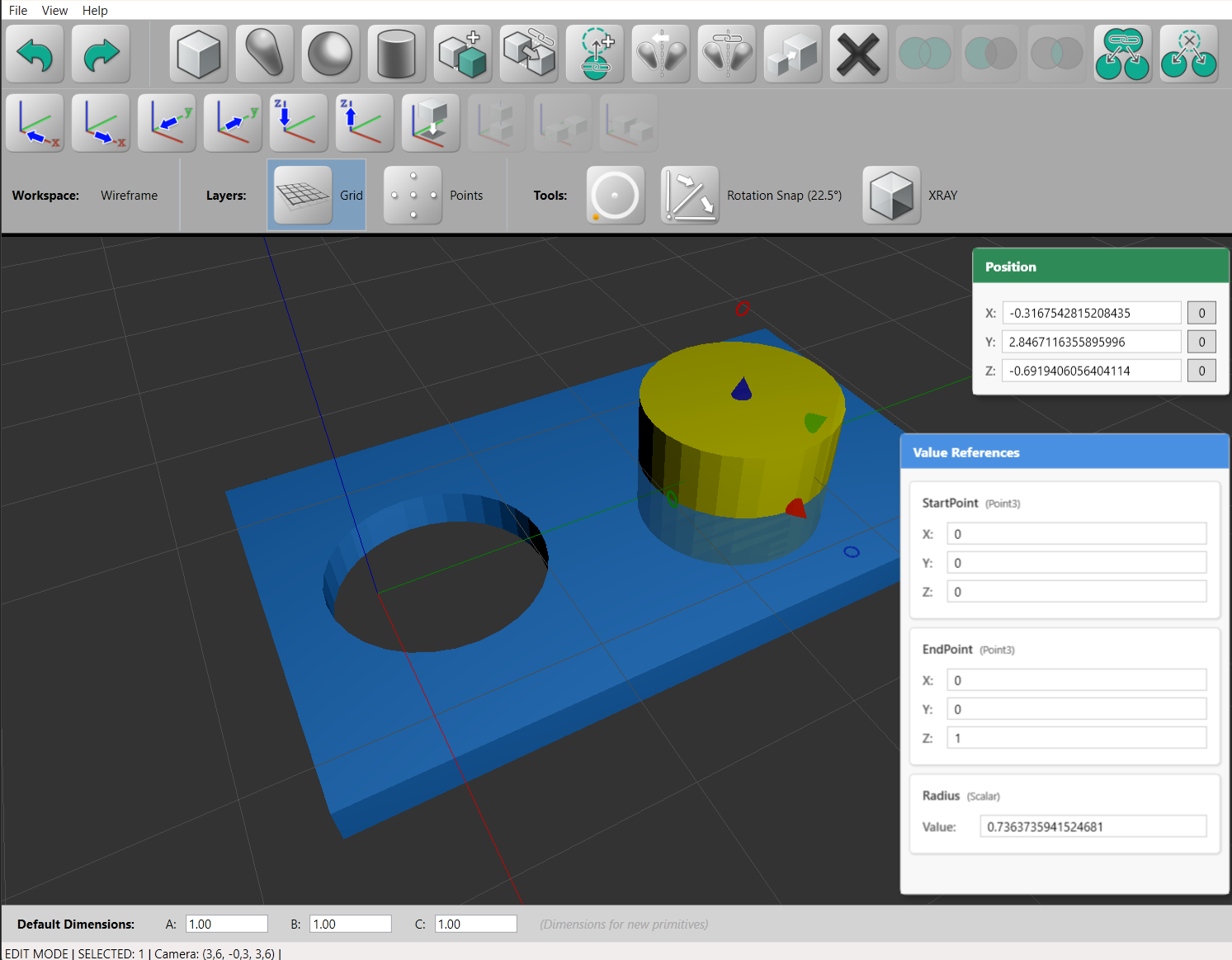
Task: Select the capsule primitive tool
Action: (x=264, y=53)
